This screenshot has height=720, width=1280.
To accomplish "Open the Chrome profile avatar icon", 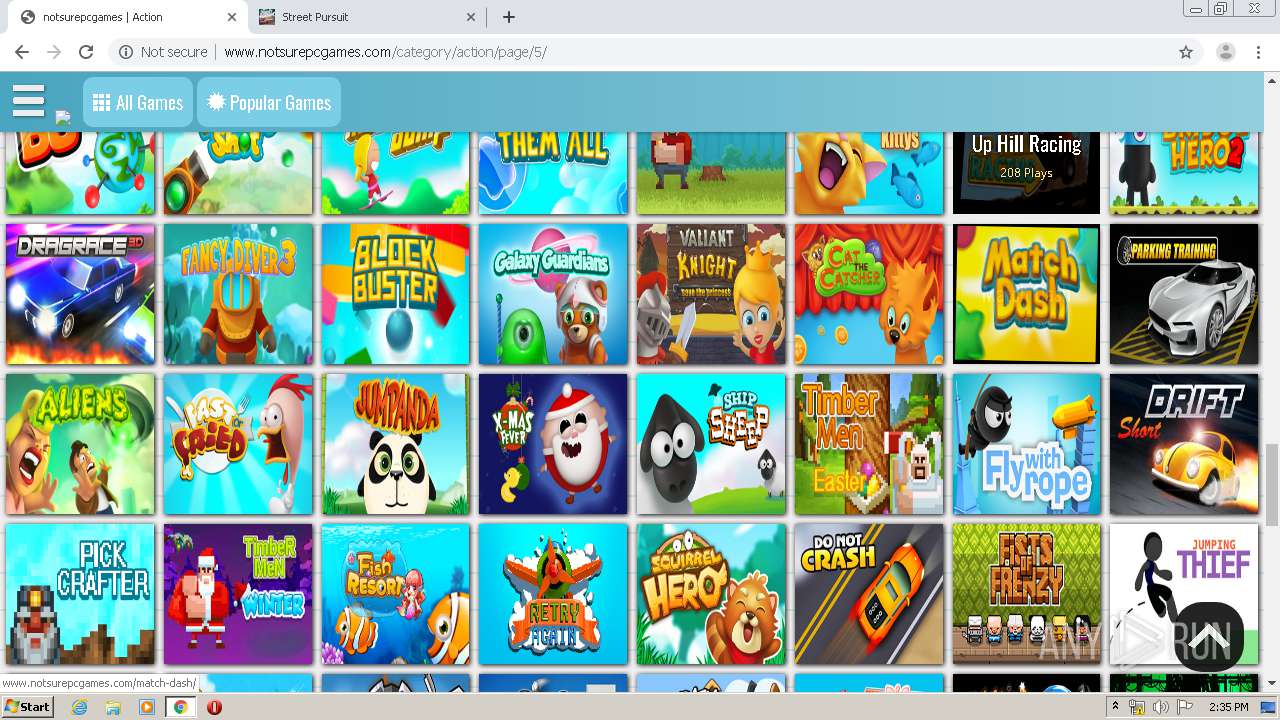I will tap(1225, 52).
